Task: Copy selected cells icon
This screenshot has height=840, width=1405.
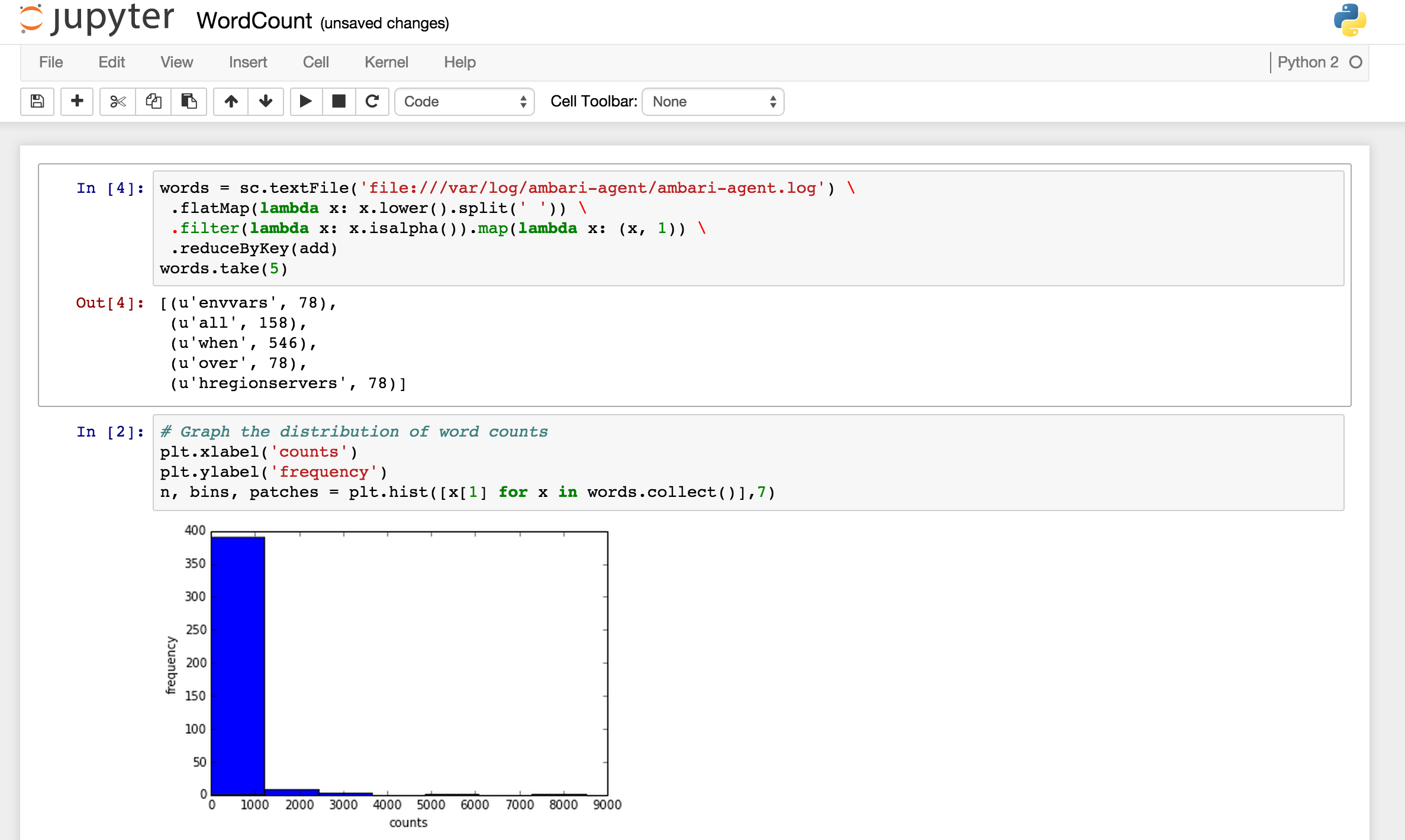Action: pyautogui.click(x=153, y=101)
